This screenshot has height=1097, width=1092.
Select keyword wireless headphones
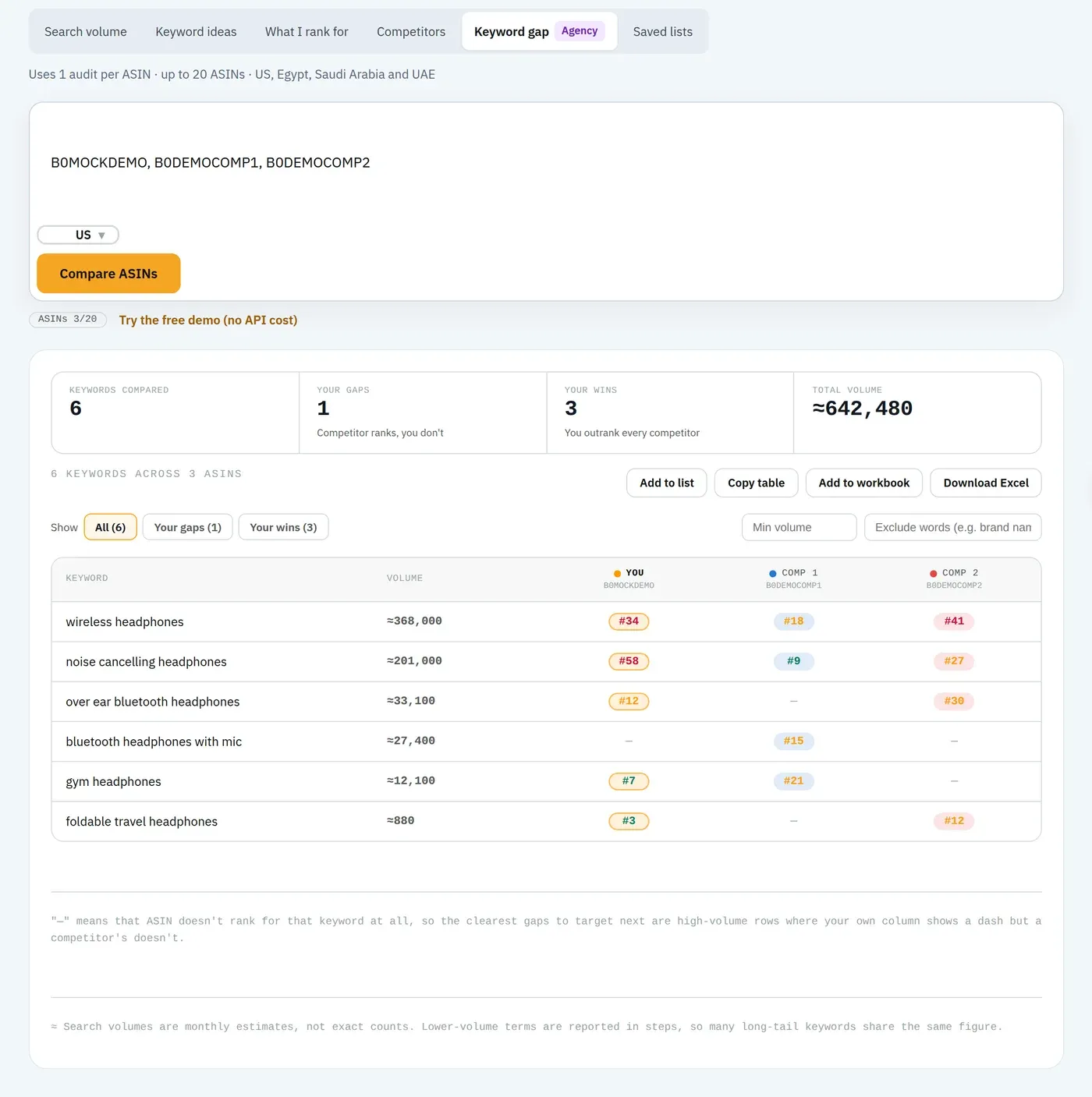pos(125,622)
